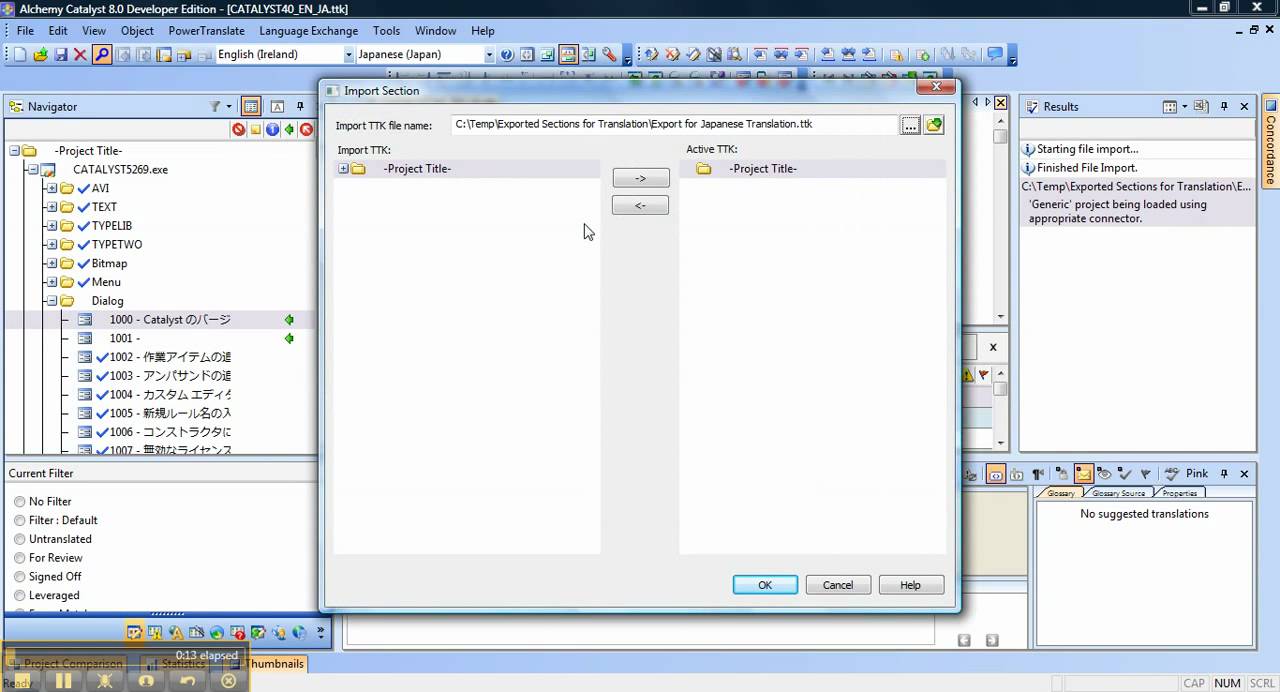Click the pause button in recording overlay
The image size is (1280, 692).
coord(63,680)
